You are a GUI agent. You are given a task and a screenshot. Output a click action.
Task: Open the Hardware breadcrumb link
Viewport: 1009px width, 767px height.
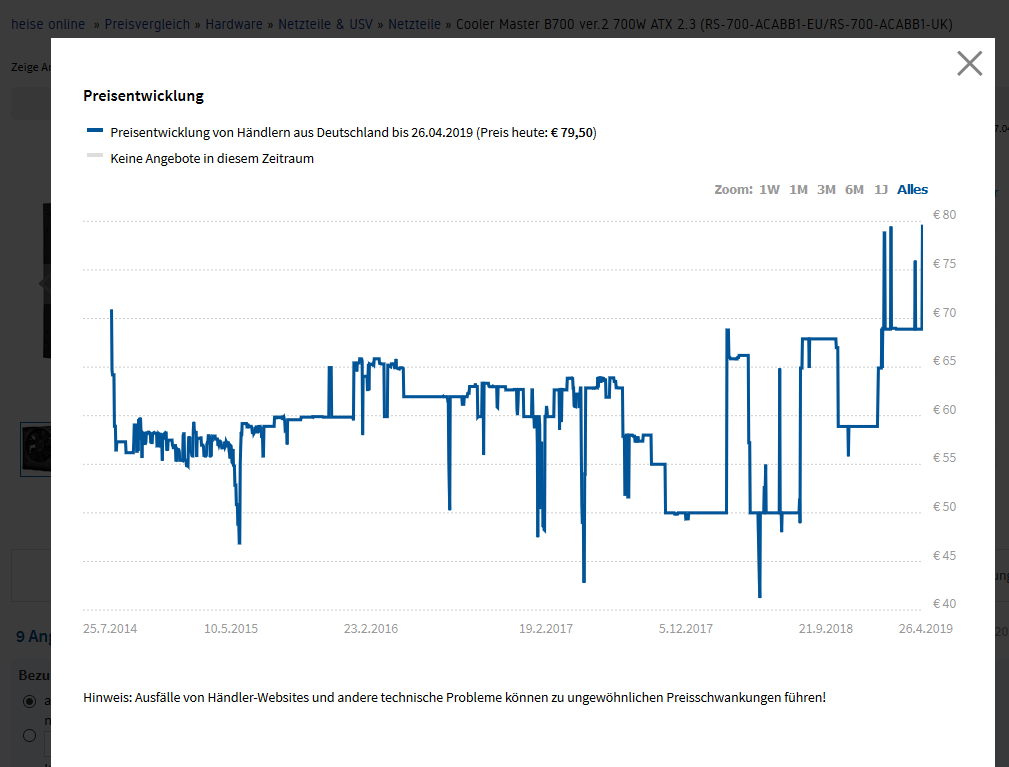coord(234,24)
